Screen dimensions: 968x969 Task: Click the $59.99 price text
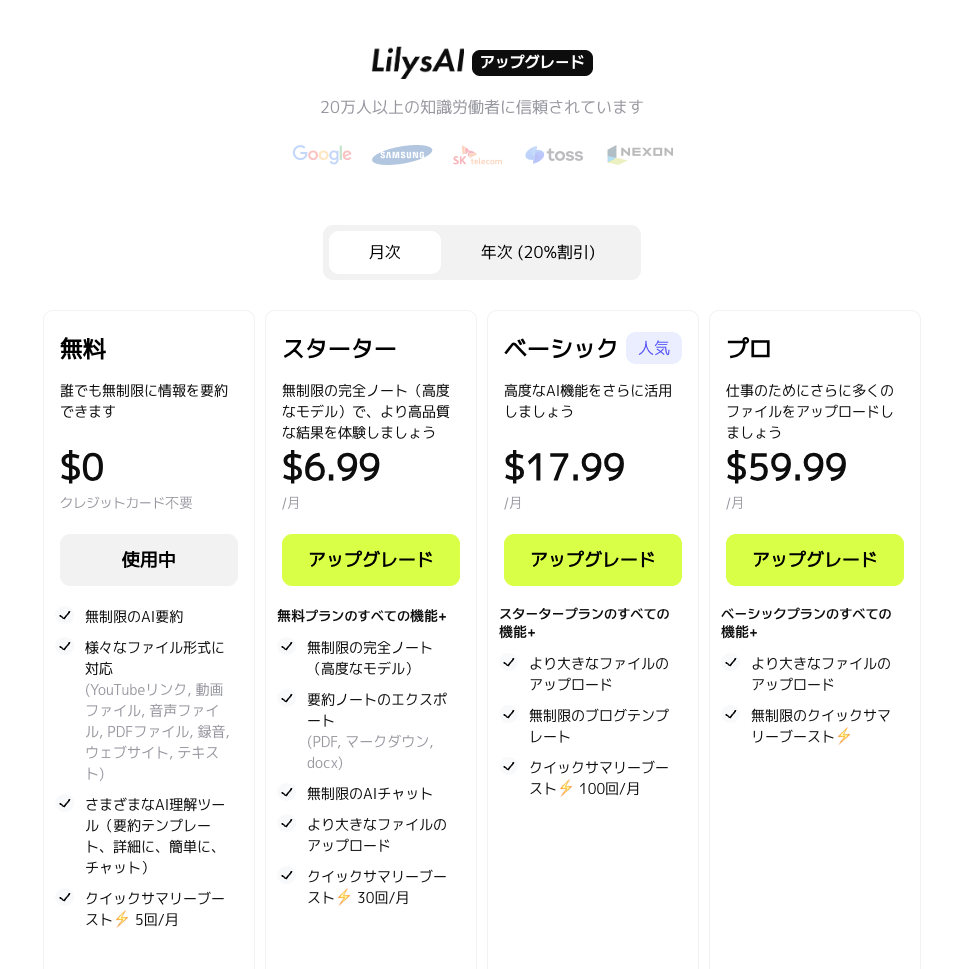[786, 467]
